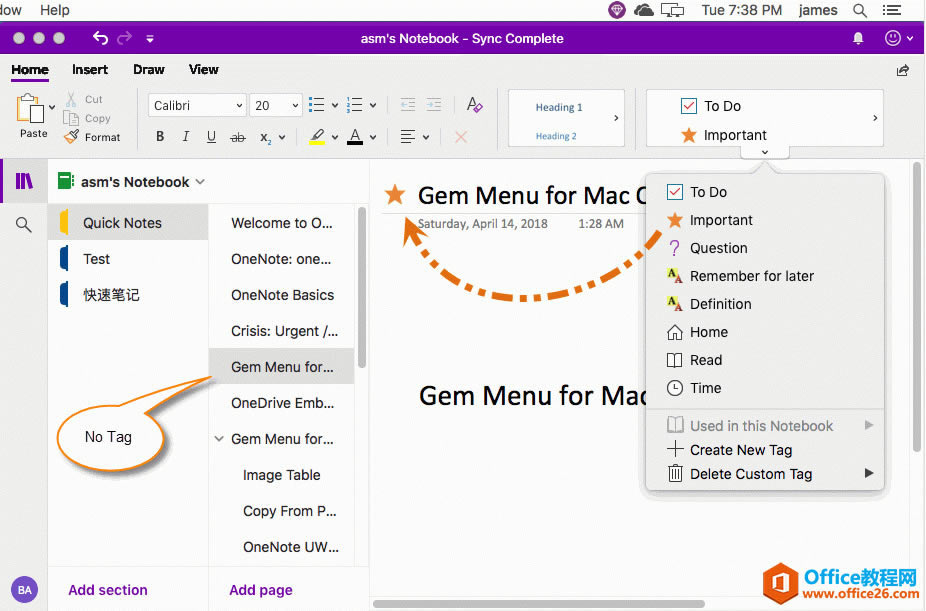The height and width of the screenshot is (611, 926).
Task: Select the subscript formatting icon
Action: pyautogui.click(x=263, y=137)
